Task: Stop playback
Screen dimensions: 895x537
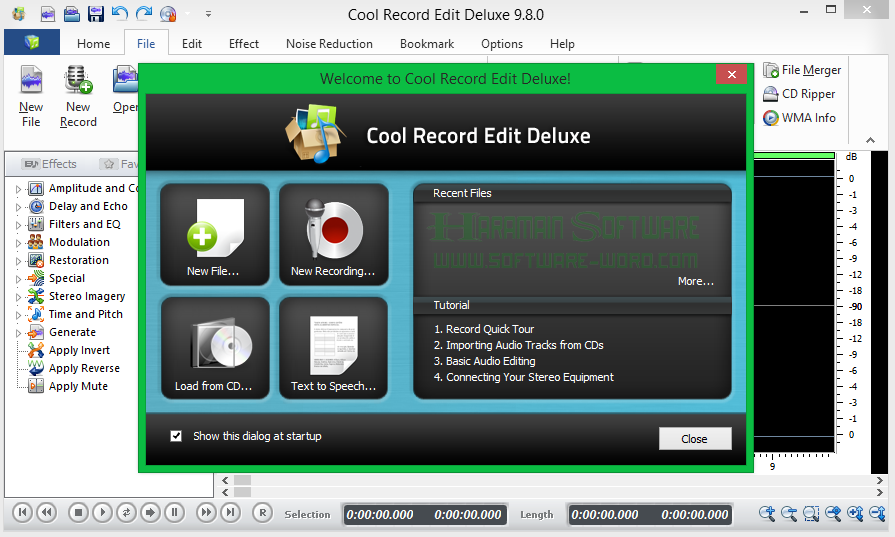Action: (x=78, y=512)
